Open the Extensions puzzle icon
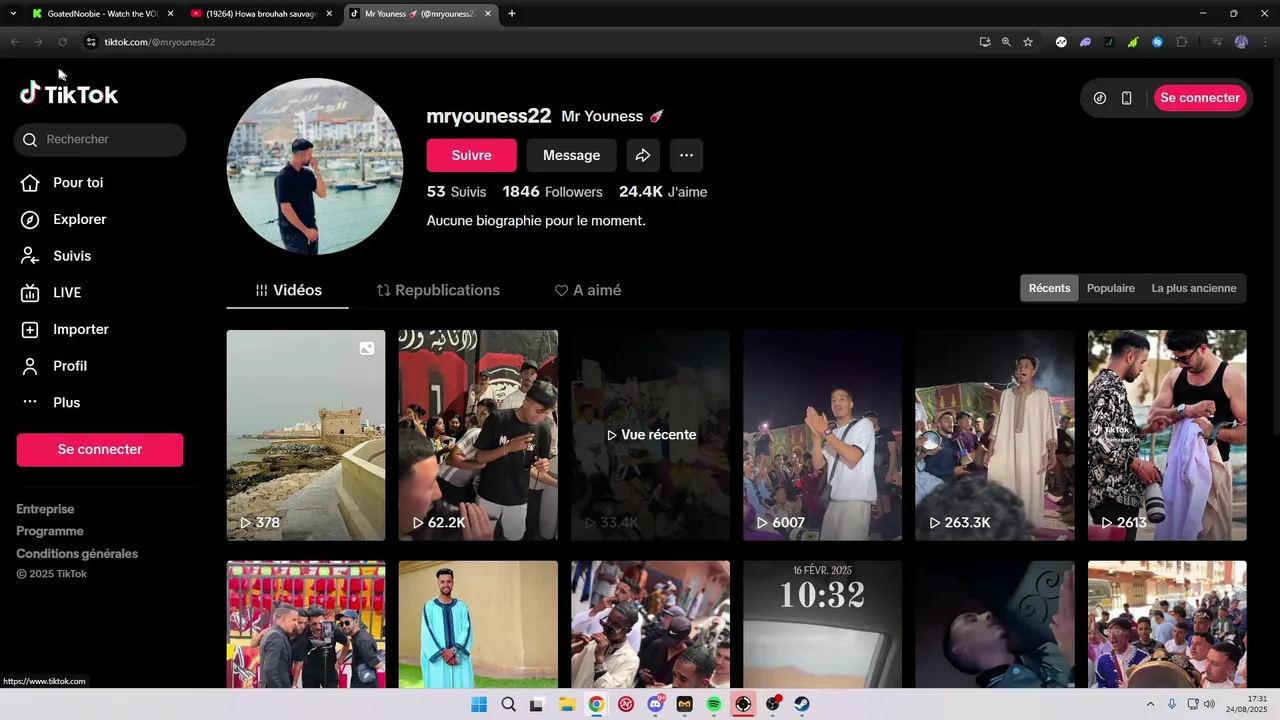This screenshot has width=1280, height=720. (x=1182, y=42)
